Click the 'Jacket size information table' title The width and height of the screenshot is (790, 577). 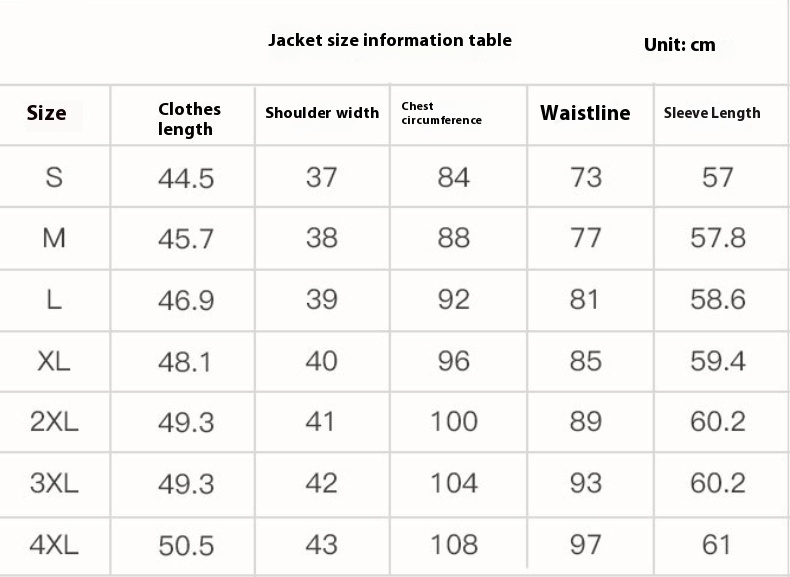[x=389, y=40]
